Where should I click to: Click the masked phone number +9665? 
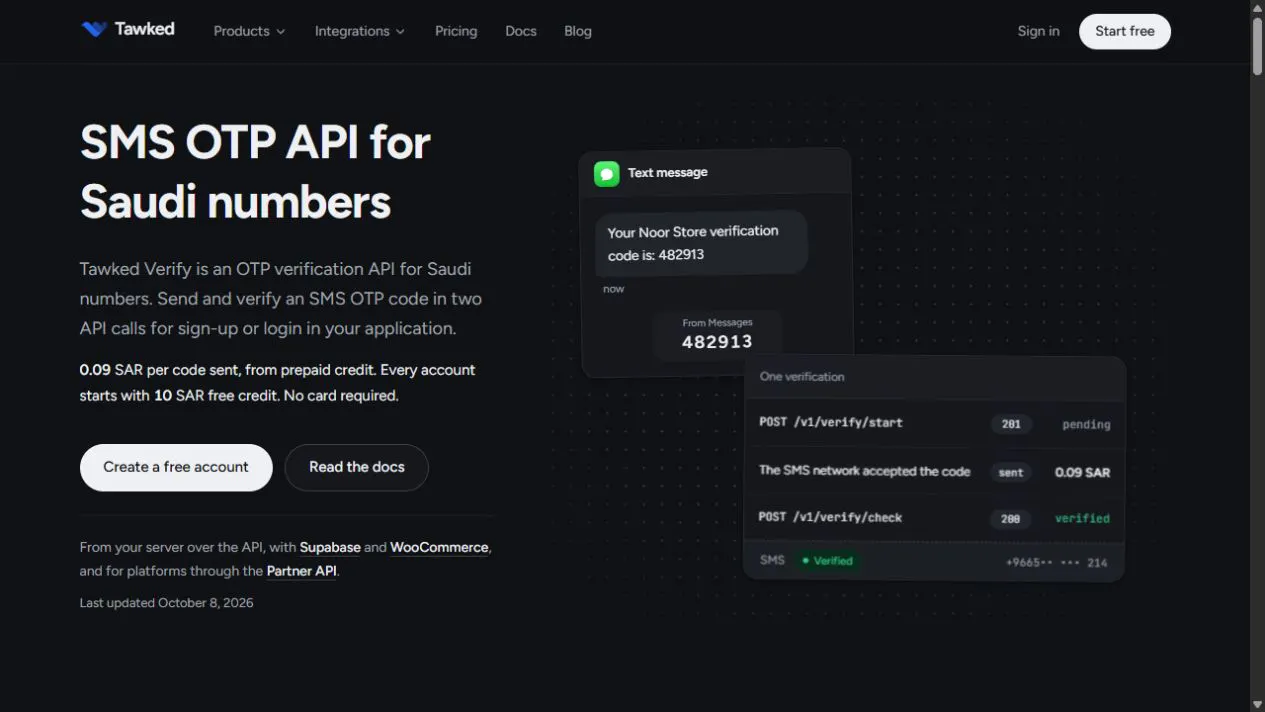coord(1056,562)
